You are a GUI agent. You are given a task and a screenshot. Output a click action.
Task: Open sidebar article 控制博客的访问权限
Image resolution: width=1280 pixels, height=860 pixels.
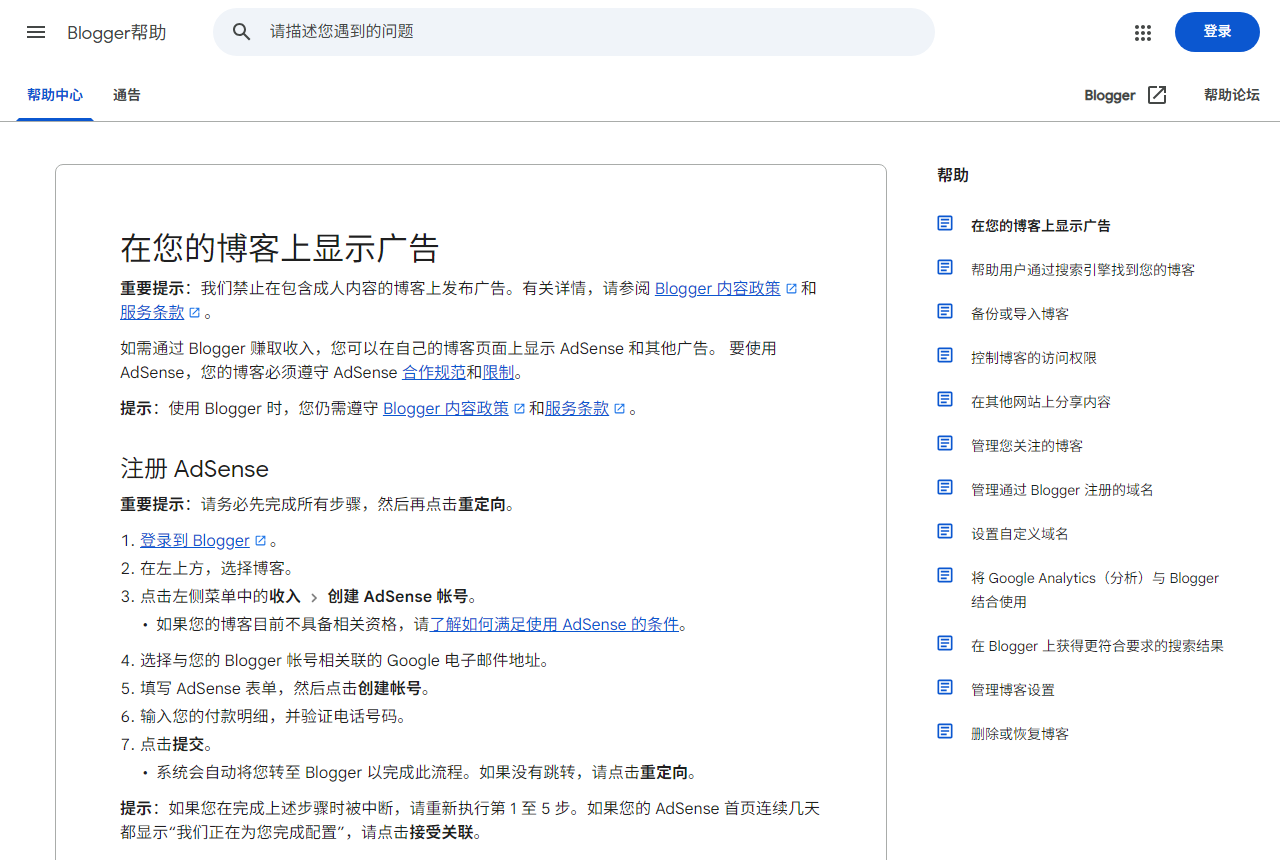tap(1034, 358)
